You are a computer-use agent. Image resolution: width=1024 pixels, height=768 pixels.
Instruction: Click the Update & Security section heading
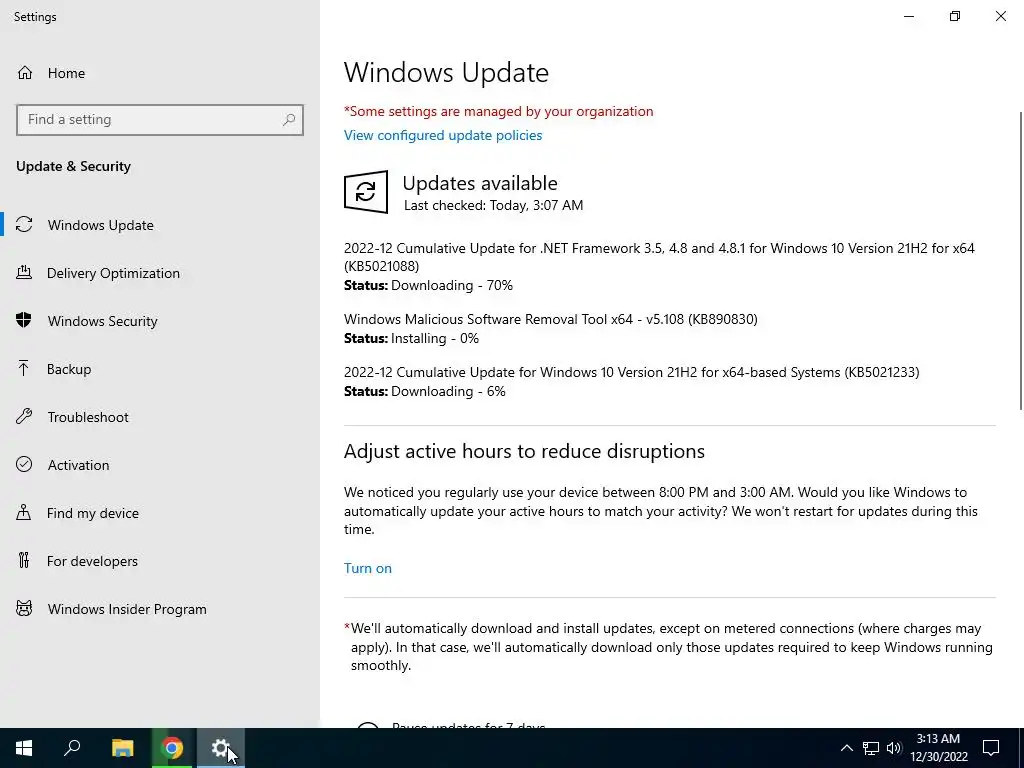[73, 167]
